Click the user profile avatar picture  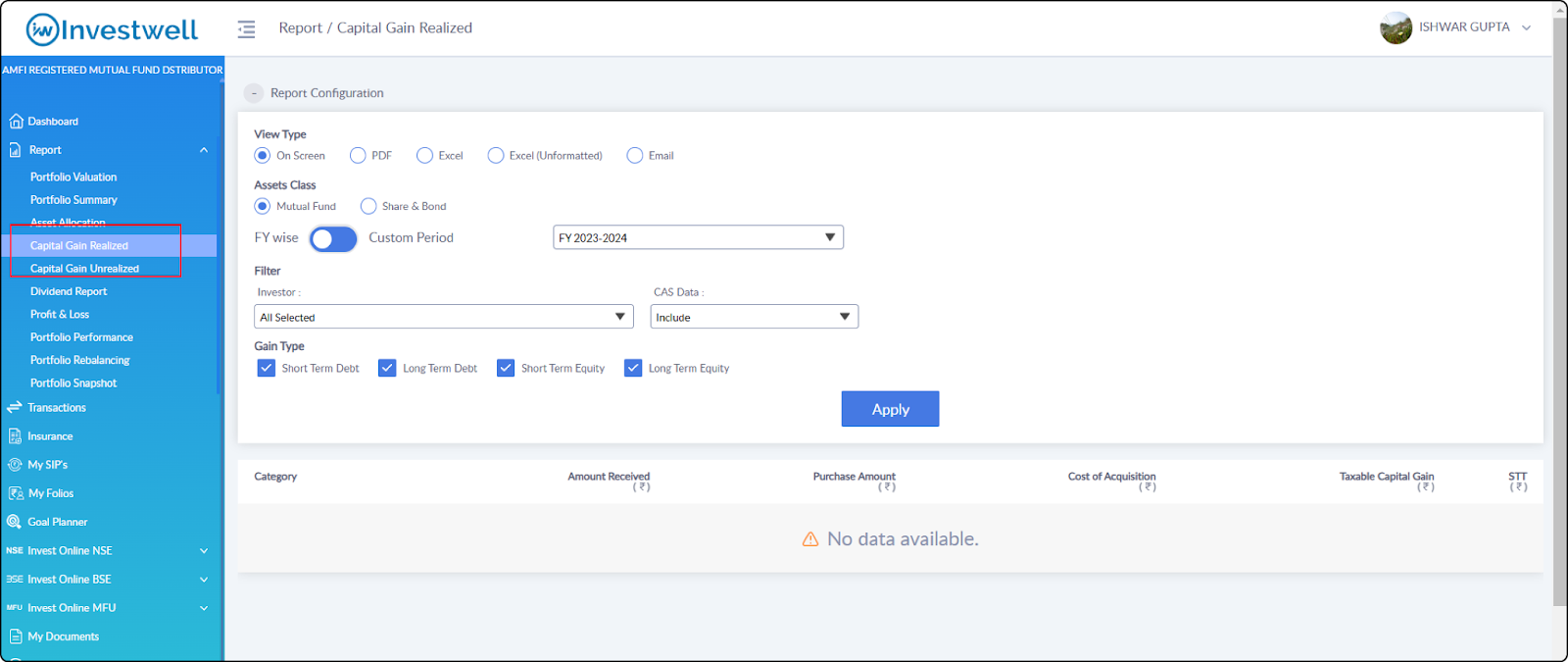click(x=1396, y=28)
